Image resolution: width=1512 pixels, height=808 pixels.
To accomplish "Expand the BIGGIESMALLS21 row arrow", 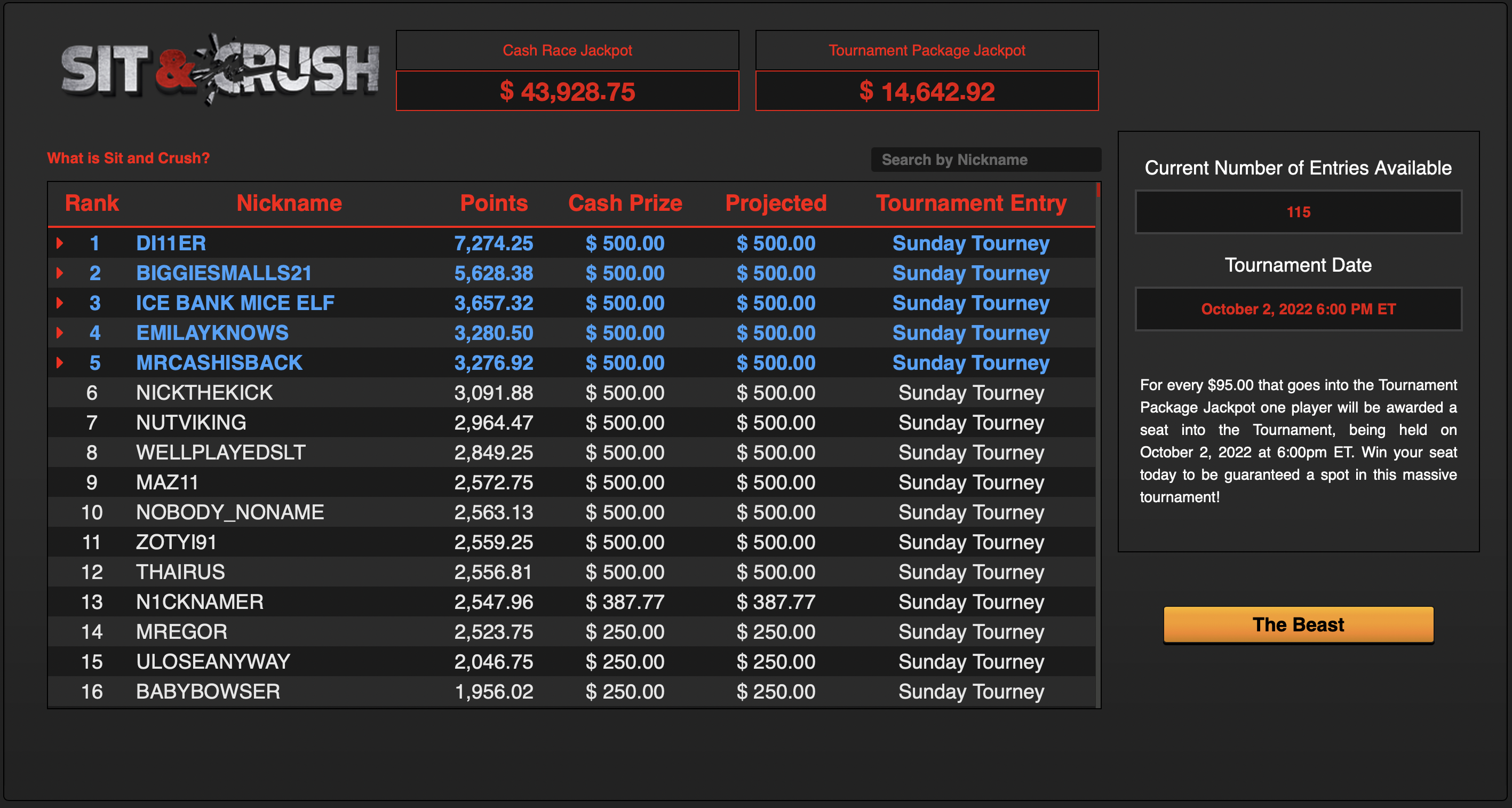I will [59, 273].
